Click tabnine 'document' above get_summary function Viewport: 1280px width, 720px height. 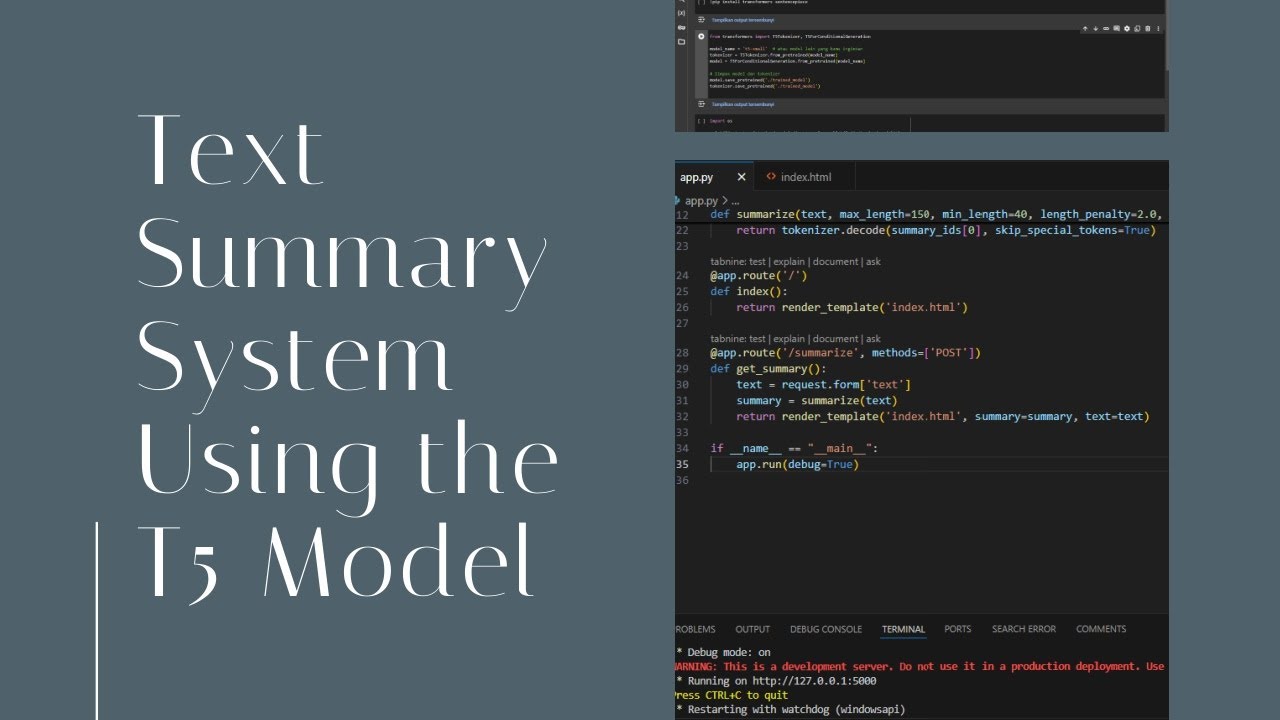[836, 339]
